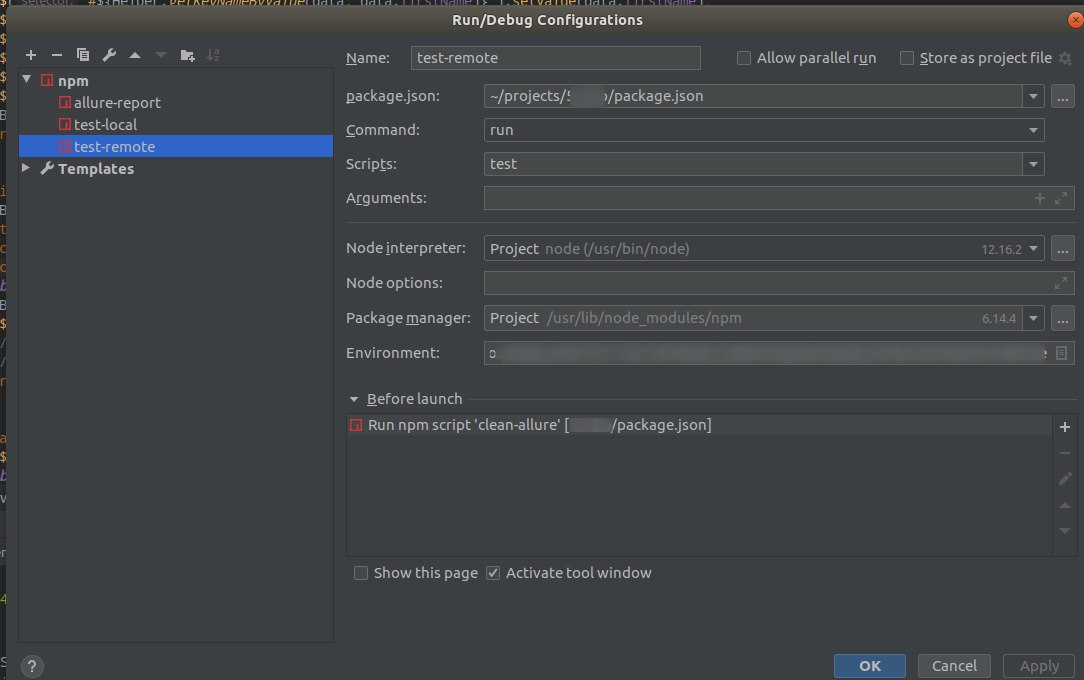The width and height of the screenshot is (1084, 680).
Task: Uncheck Activate tool window
Action: pos(493,573)
